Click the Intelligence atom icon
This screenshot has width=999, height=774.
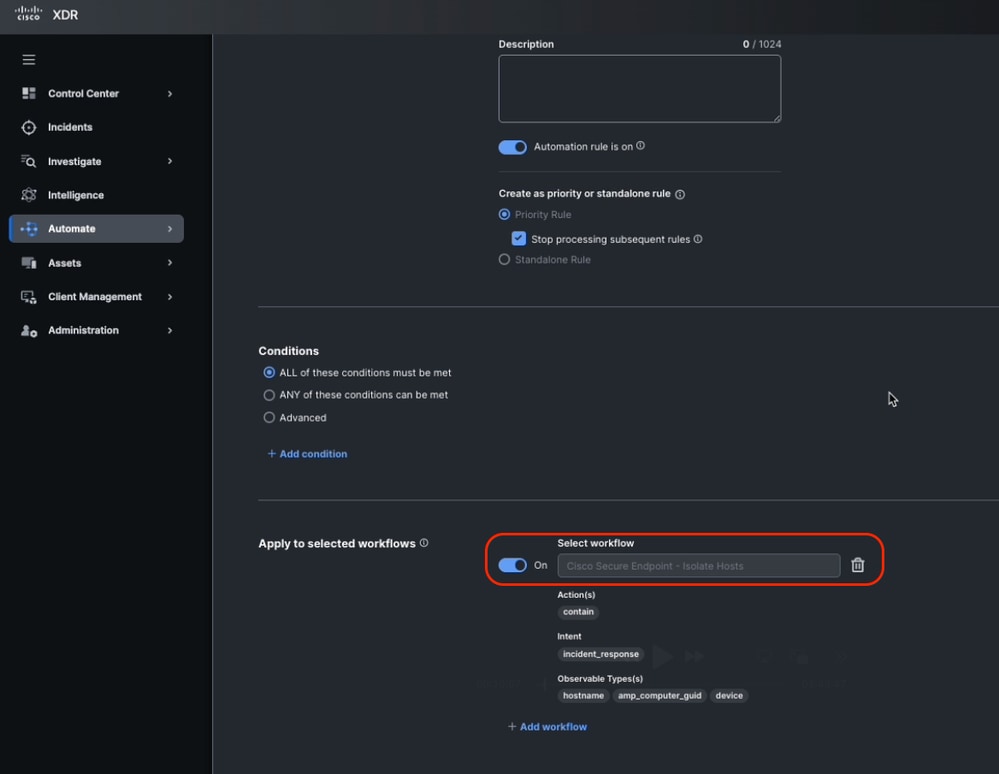(x=29, y=195)
